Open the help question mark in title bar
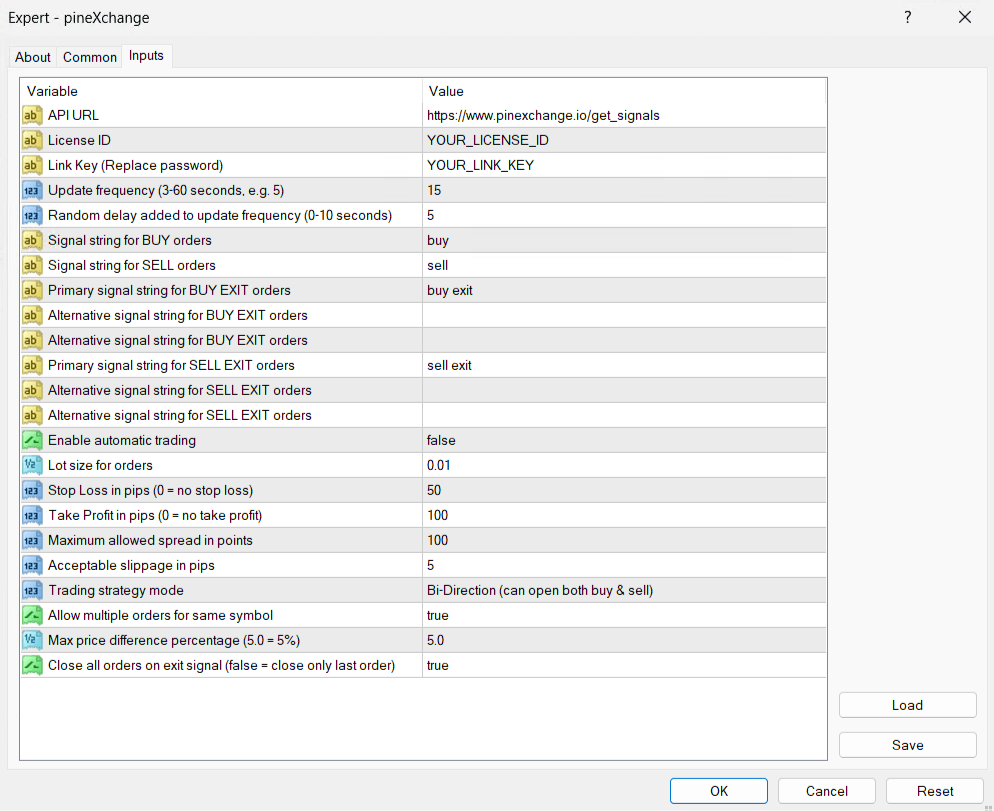The width and height of the screenshot is (994, 811). coord(908,17)
